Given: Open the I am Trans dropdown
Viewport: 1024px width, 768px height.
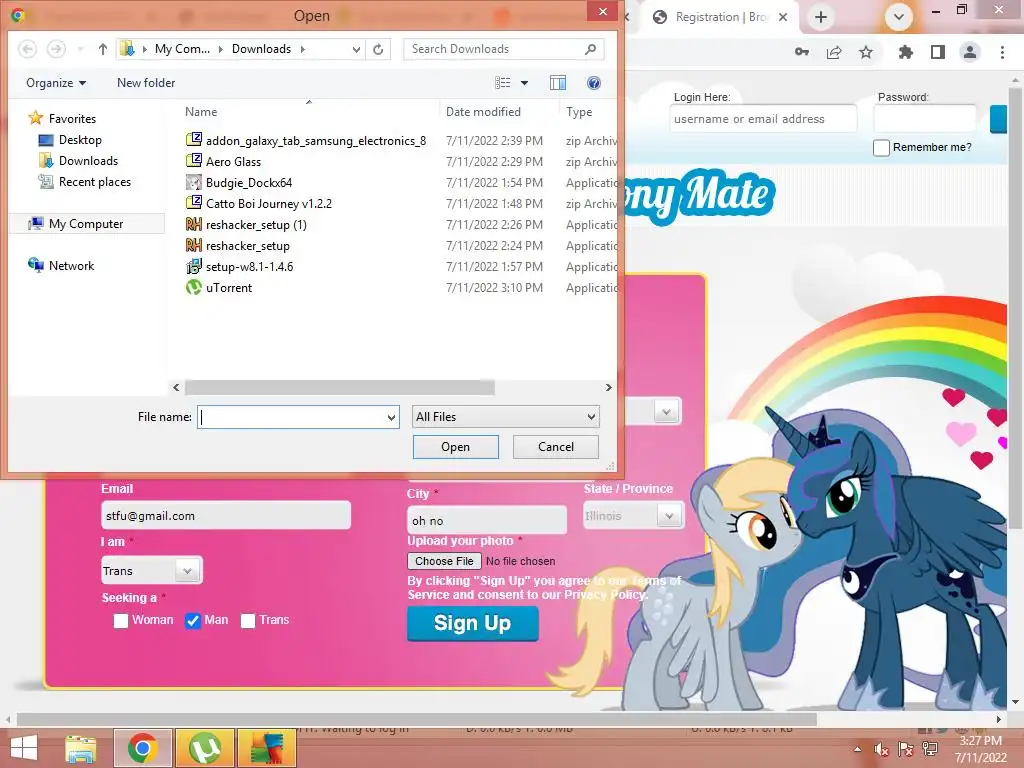Looking at the screenshot, I should click(152, 571).
